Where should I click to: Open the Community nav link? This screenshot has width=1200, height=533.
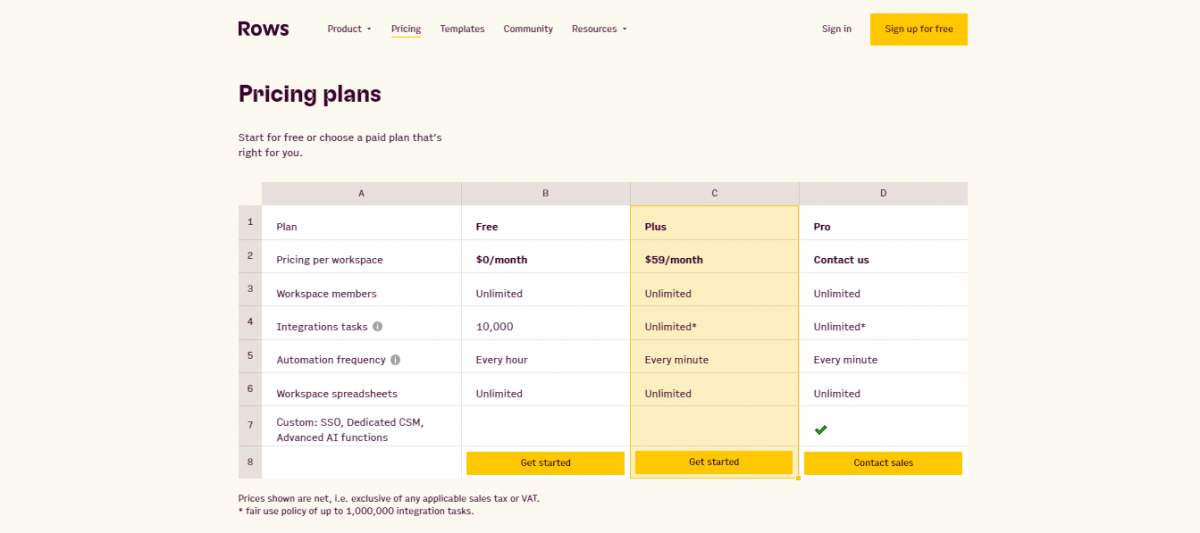pyautogui.click(x=528, y=29)
